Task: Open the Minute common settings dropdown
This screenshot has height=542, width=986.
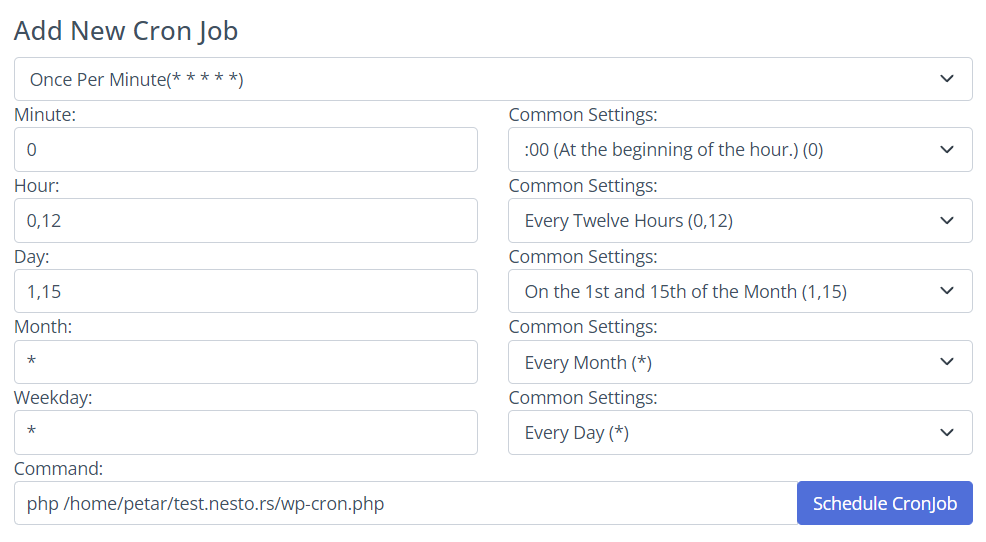Action: [x=740, y=150]
